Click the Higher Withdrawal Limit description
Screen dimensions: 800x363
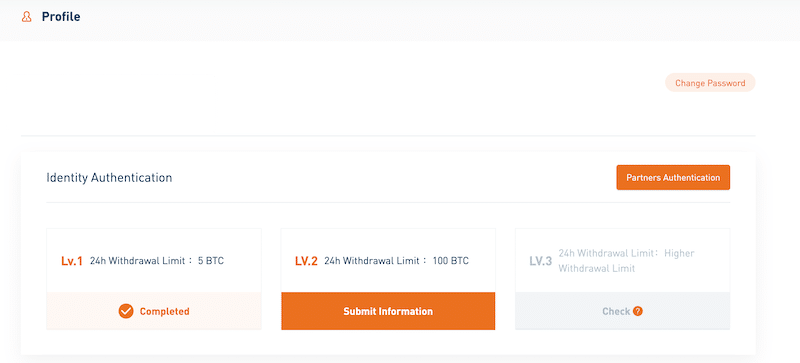click(x=627, y=261)
